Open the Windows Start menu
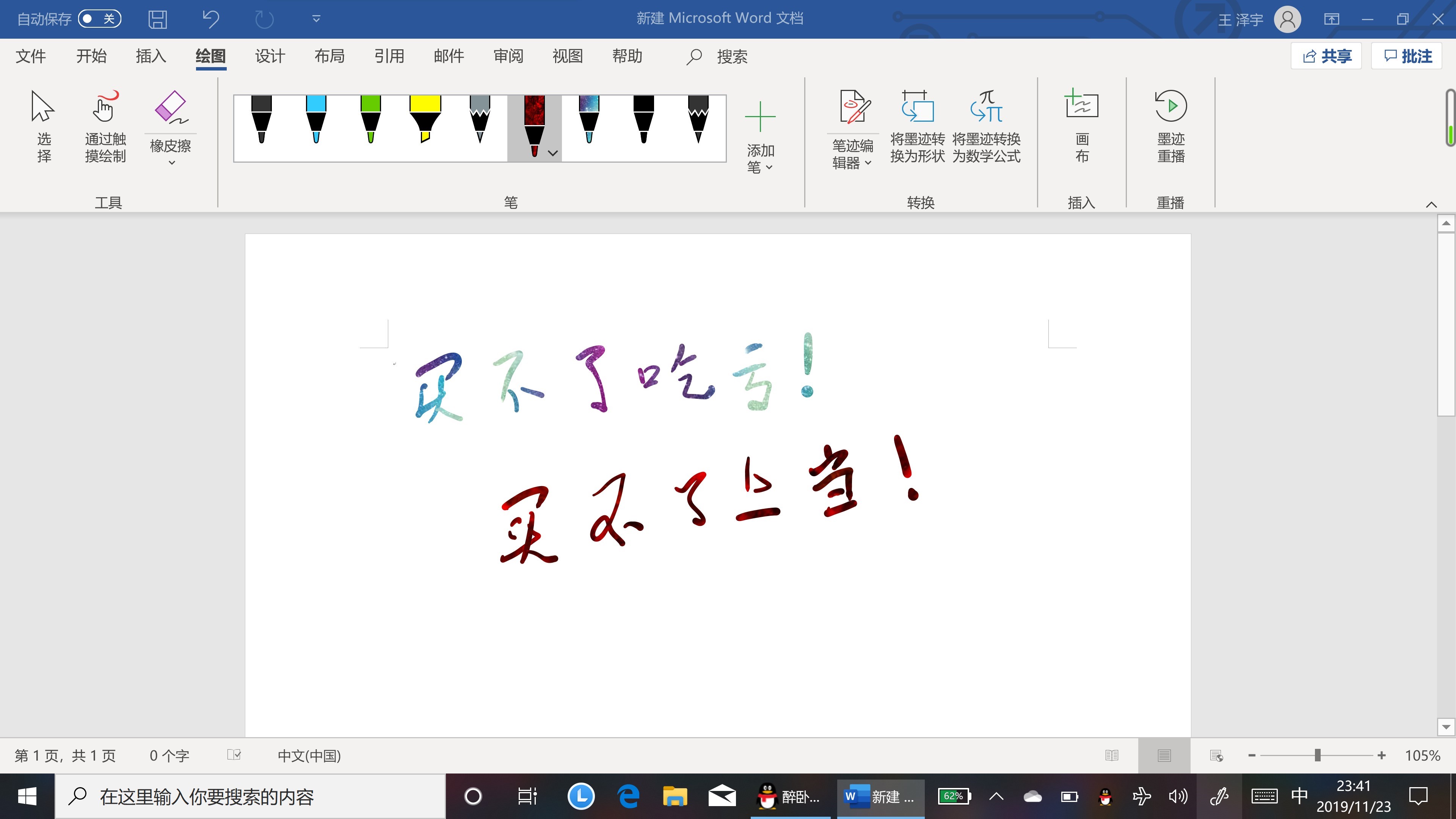Viewport: 1456px width, 819px height. tap(27, 796)
